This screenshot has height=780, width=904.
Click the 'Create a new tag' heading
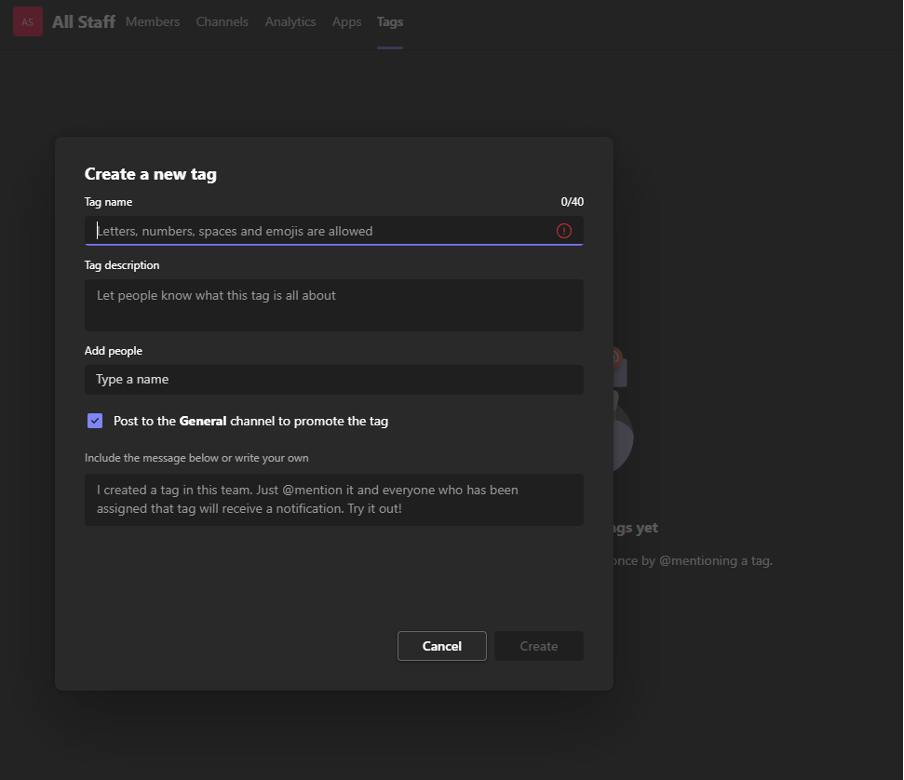(x=150, y=174)
